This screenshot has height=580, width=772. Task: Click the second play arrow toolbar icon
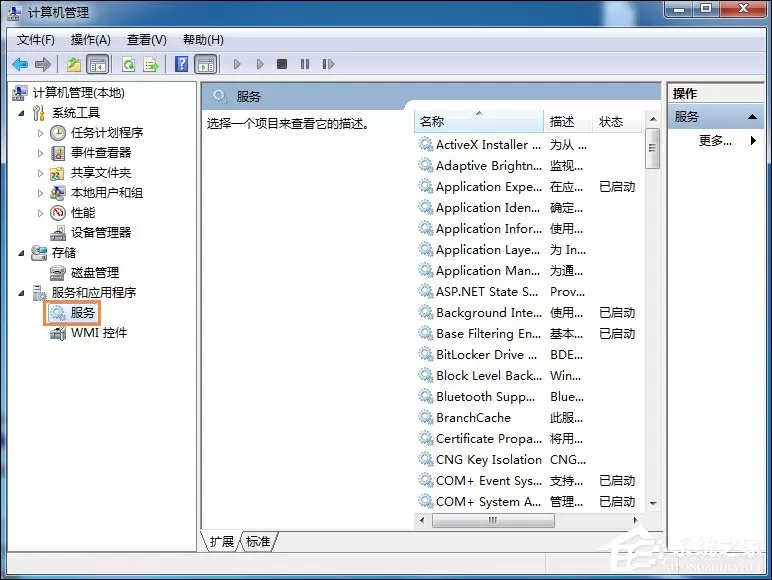pos(260,64)
